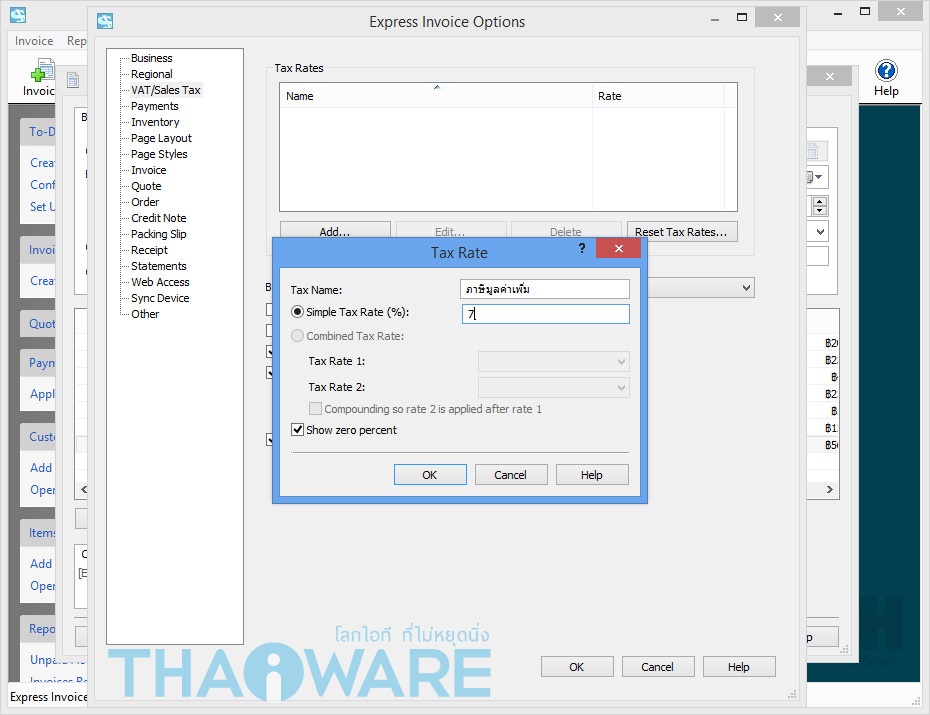Viewport: 930px width, 715px height.
Task: Click the Simple Tax Rate percent field
Action: (546, 314)
